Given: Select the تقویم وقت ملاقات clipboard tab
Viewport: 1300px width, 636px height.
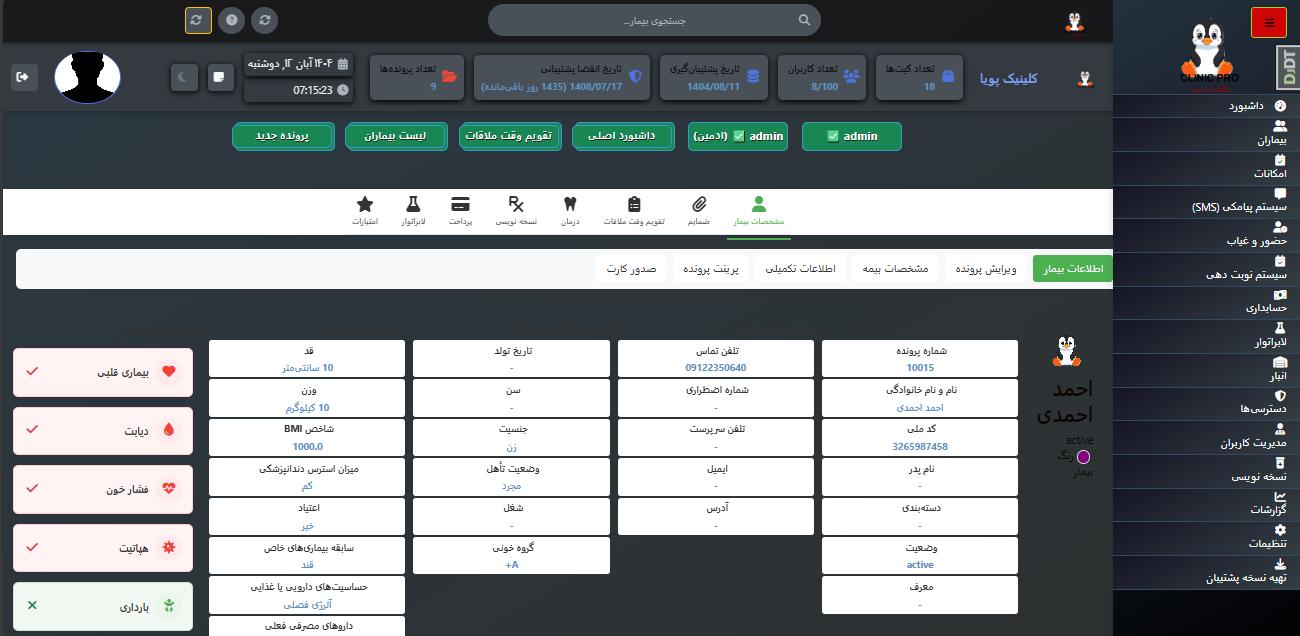Looking at the screenshot, I should click(634, 211).
